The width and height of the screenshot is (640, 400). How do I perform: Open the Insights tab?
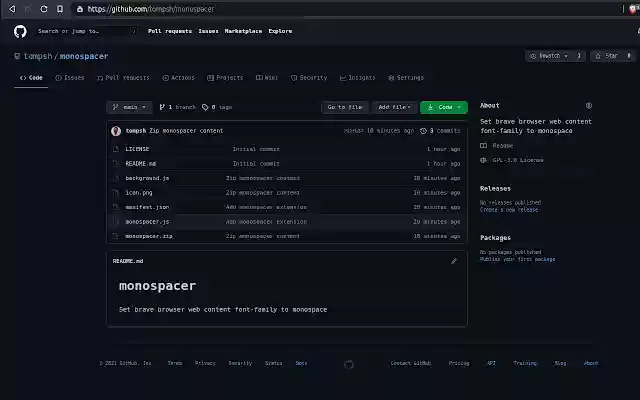point(358,78)
